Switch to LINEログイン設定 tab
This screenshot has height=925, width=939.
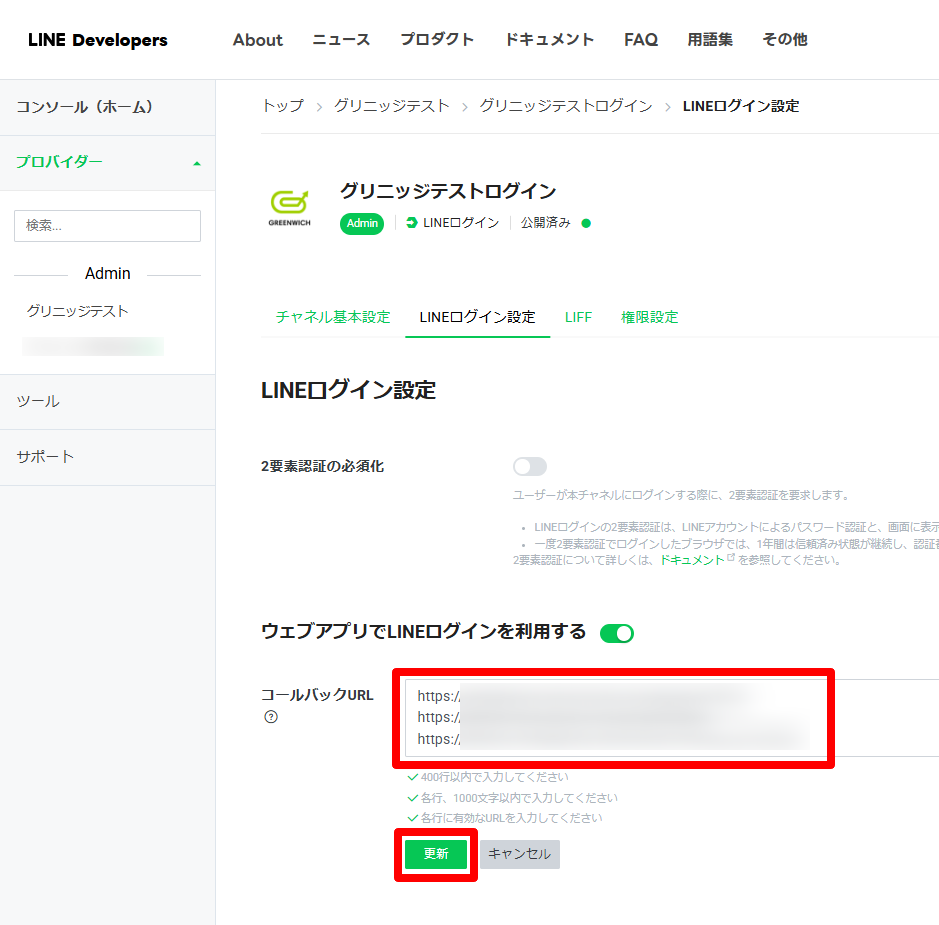click(477, 317)
